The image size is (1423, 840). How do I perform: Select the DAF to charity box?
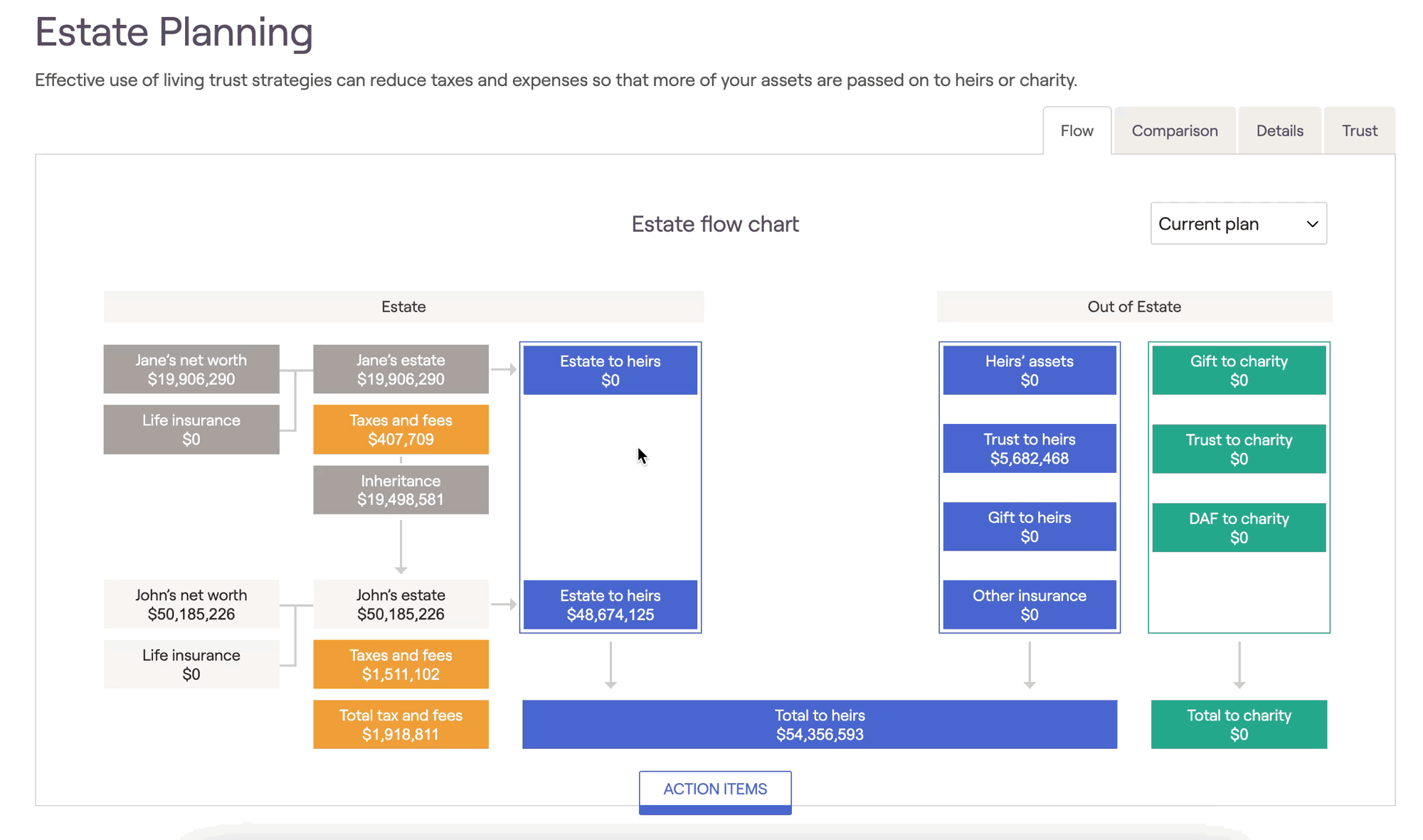coord(1238,527)
